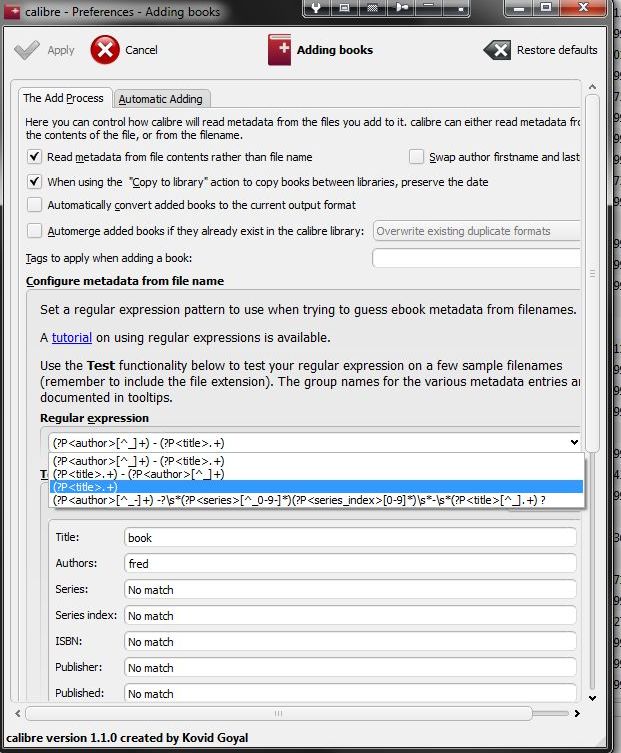The image size is (621, 753).
Task: Click the Publisher: label
Action: tap(79, 667)
